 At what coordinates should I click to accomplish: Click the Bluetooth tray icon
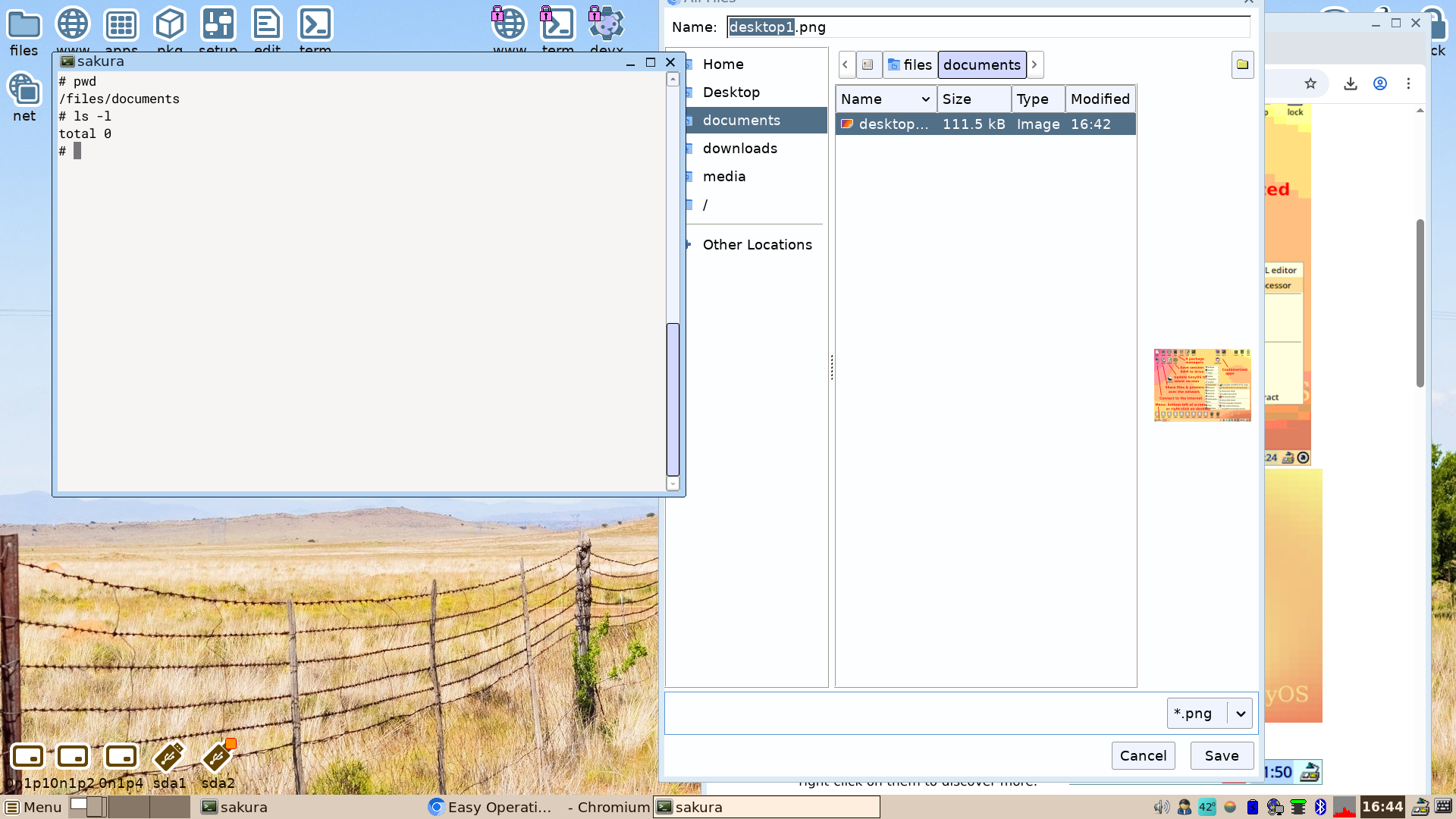(x=1320, y=807)
